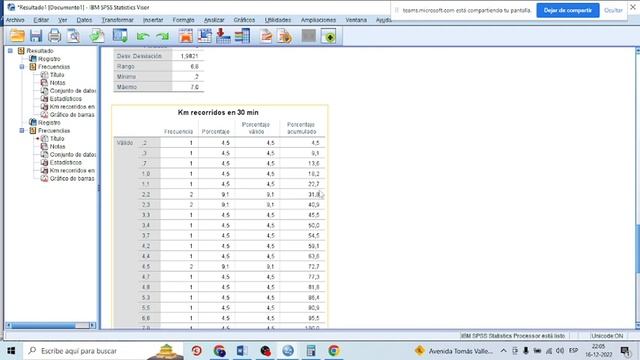
Task: Open the Windows Start menu
Action: tap(11, 351)
